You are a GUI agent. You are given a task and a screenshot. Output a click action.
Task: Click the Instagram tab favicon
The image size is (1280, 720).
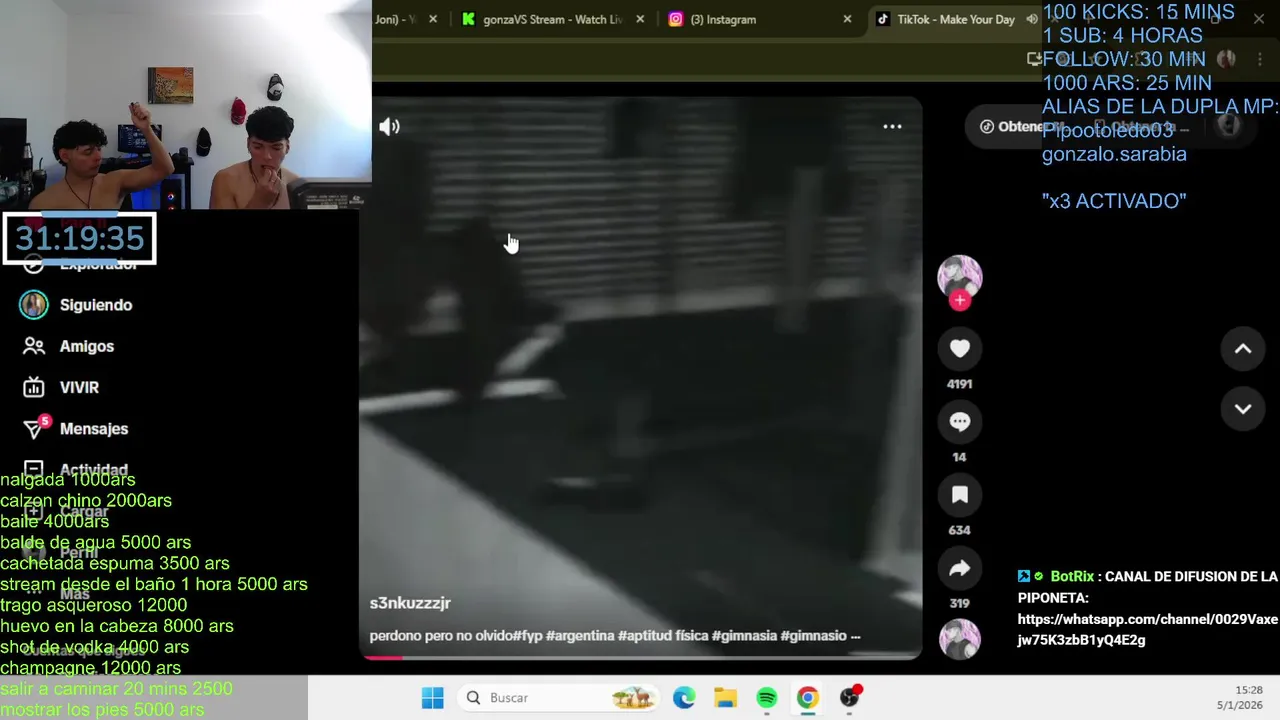coord(676,19)
